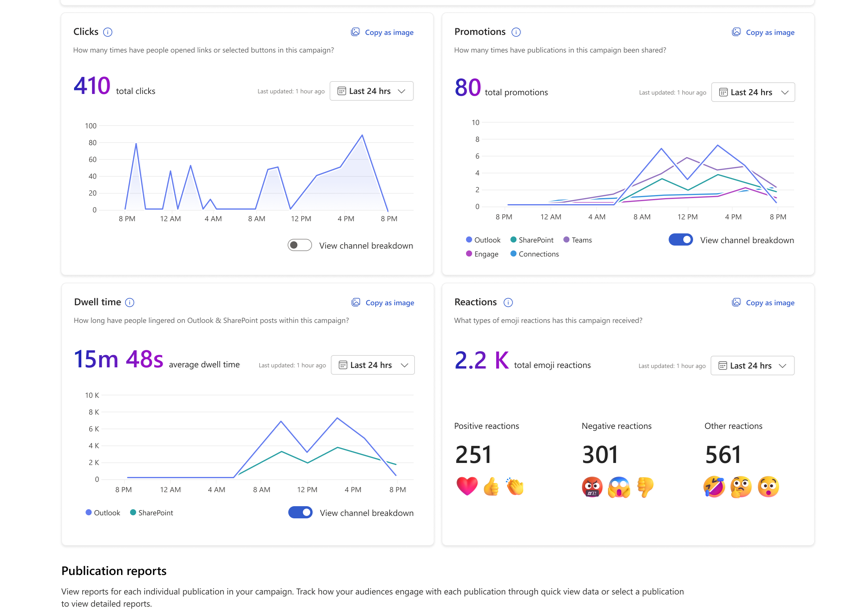
Task: Open the Dwell time Last 24 hrs dropdown
Action: click(x=373, y=365)
